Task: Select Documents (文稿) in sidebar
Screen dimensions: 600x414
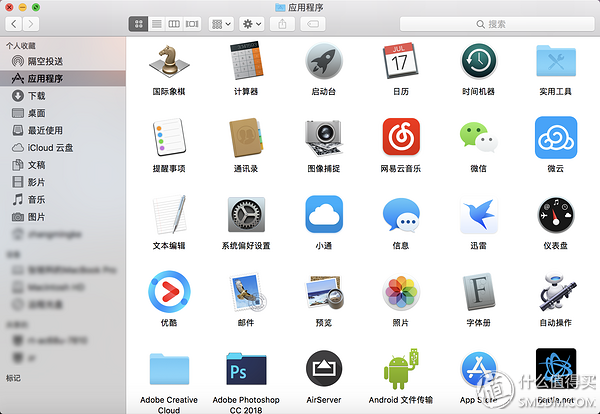Action: [63, 165]
